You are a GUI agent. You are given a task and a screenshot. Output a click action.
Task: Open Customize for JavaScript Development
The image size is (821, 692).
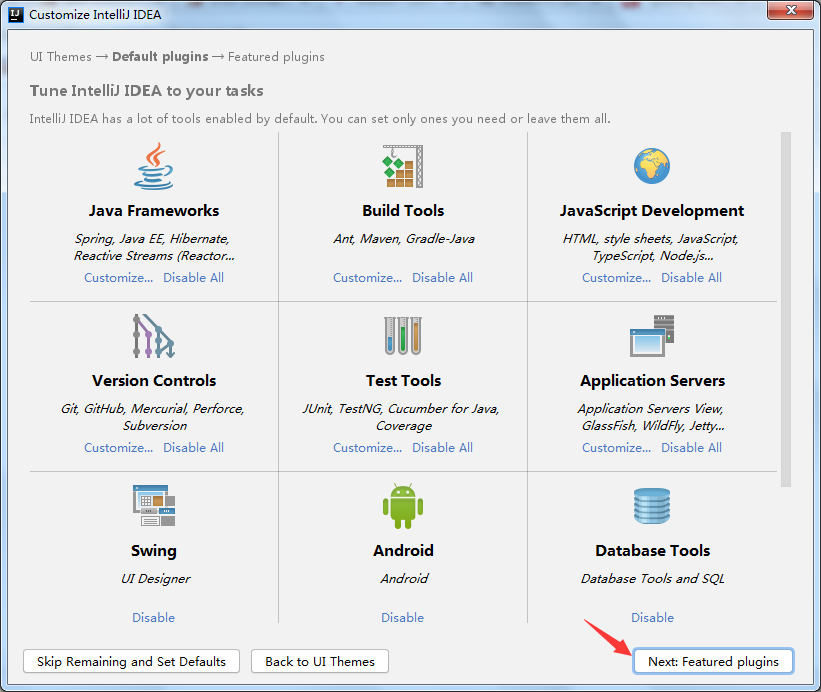click(617, 277)
